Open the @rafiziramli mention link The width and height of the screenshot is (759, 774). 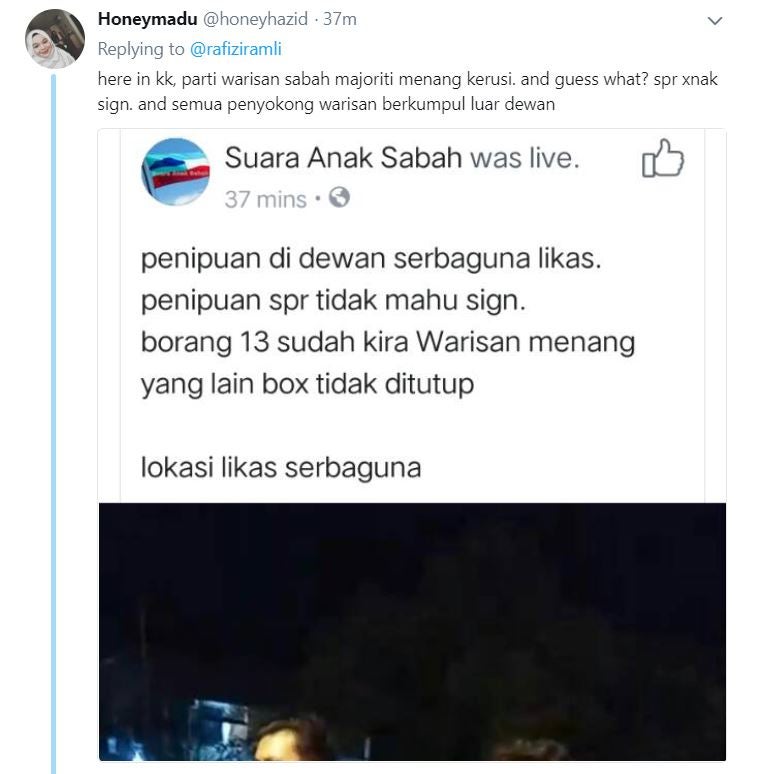(235, 49)
